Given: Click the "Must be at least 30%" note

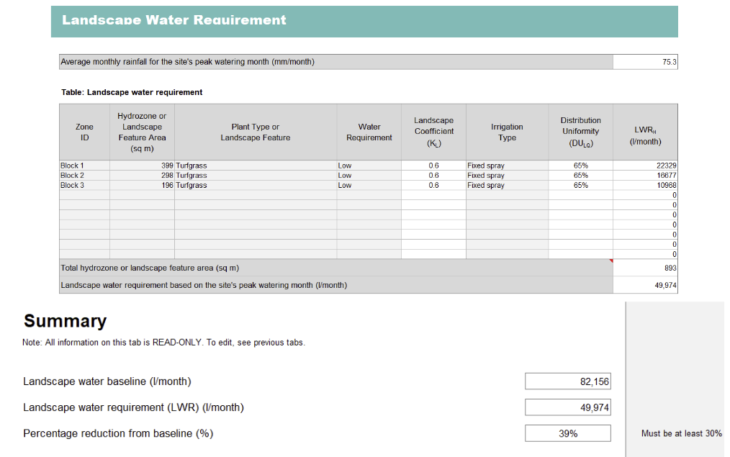Looking at the screenshot, I should pyautogui.click(x=681, y=433).
